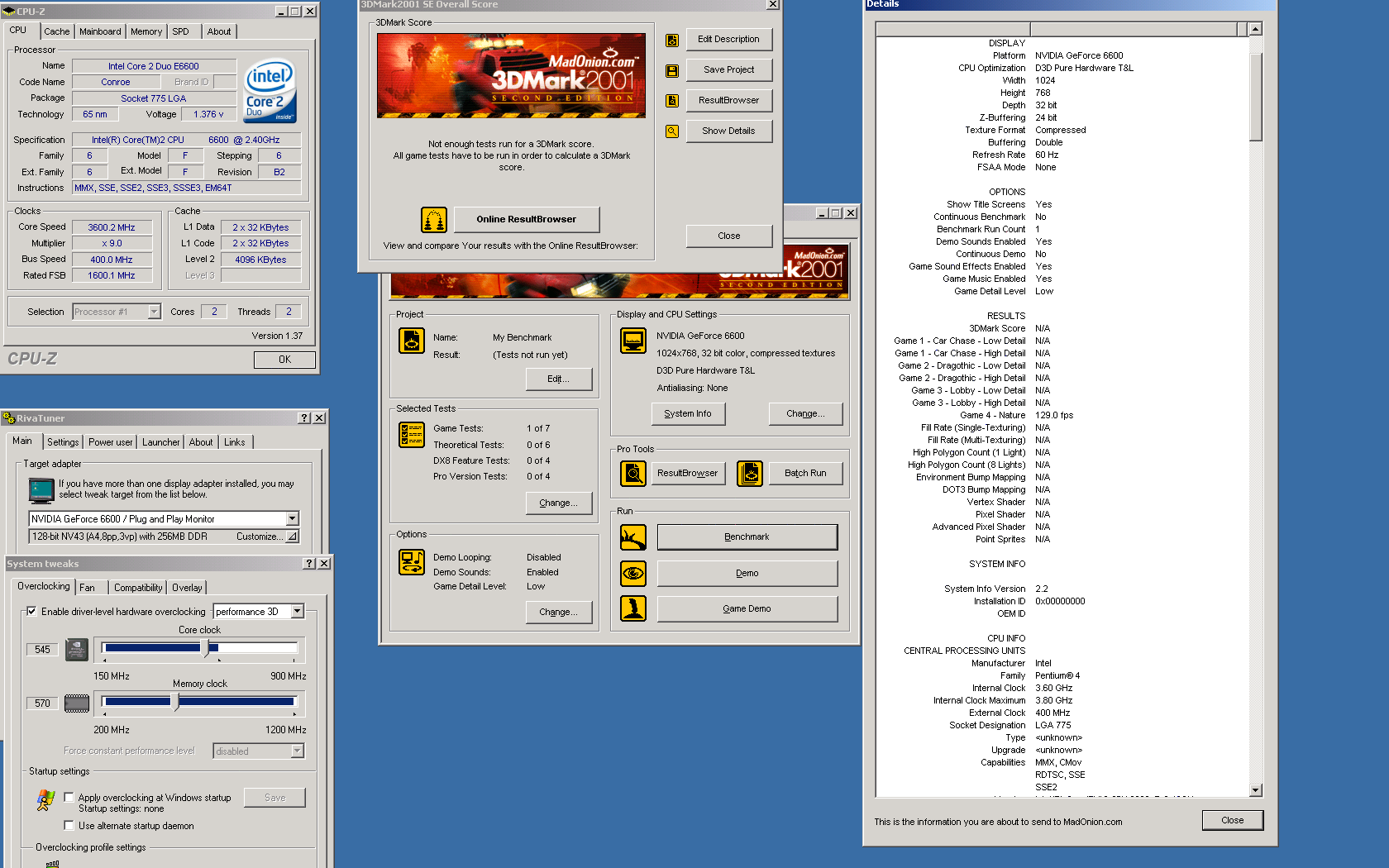Open the RivaTuner Launcher tab
Image resolution: width=1389 pixels, height=868 pixels.
[x=161, y=442]
